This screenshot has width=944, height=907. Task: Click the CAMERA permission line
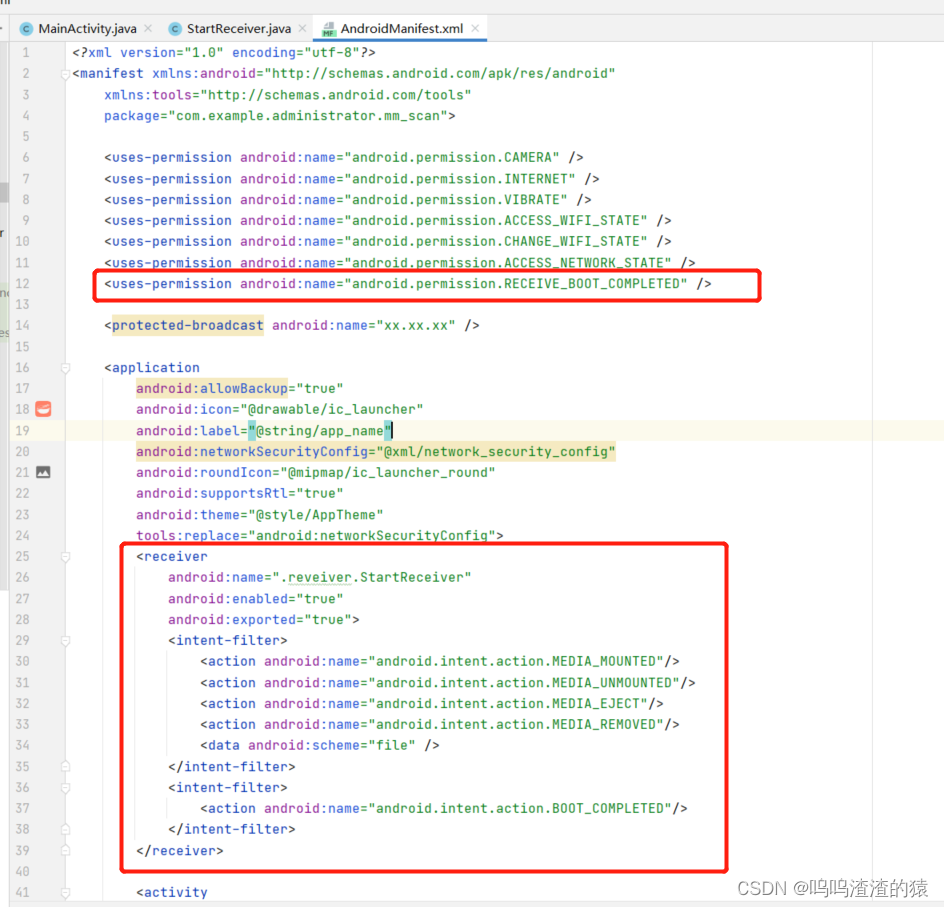[x=344, y=158]
